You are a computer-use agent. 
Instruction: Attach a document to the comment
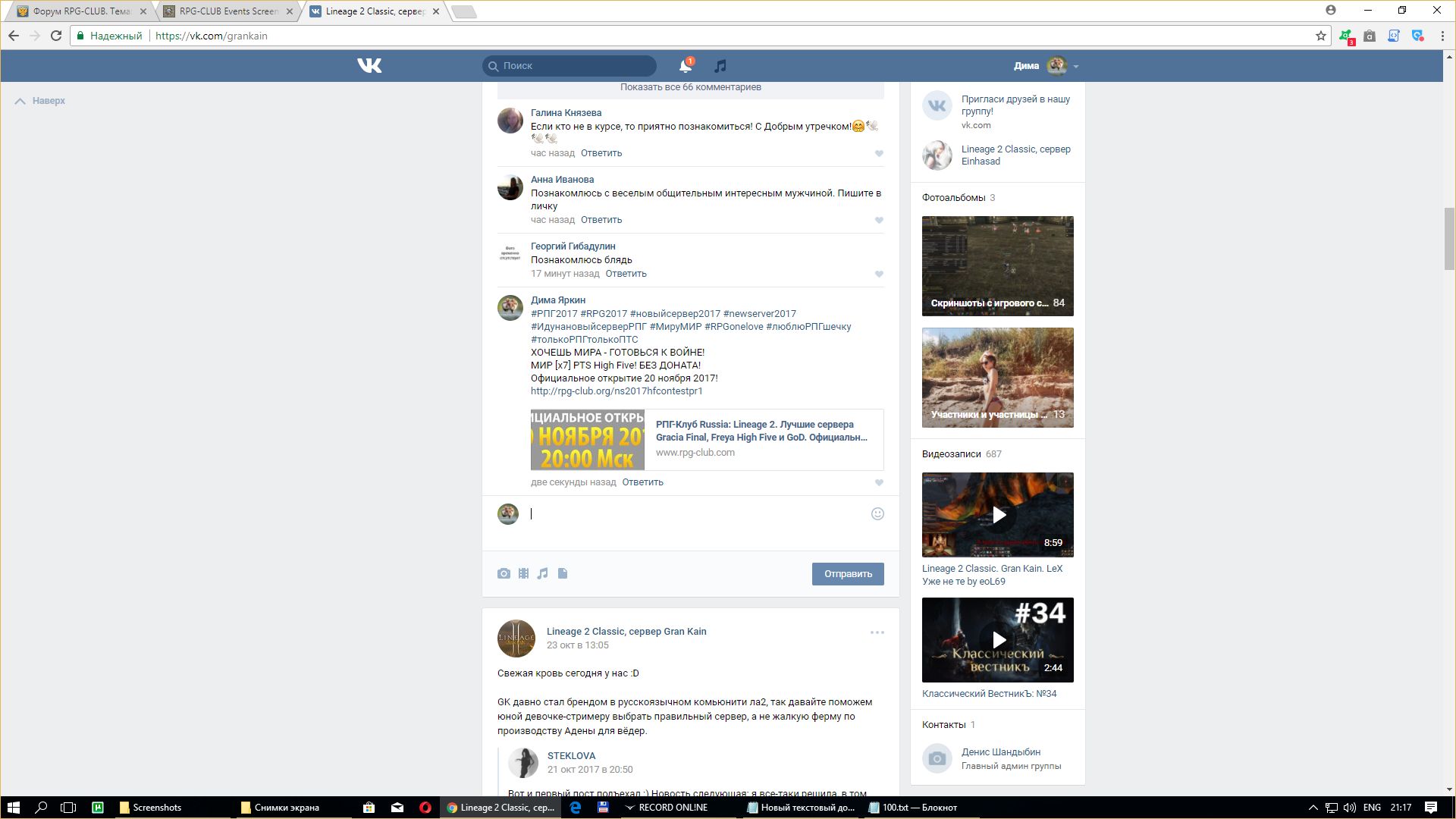(563, 574)
